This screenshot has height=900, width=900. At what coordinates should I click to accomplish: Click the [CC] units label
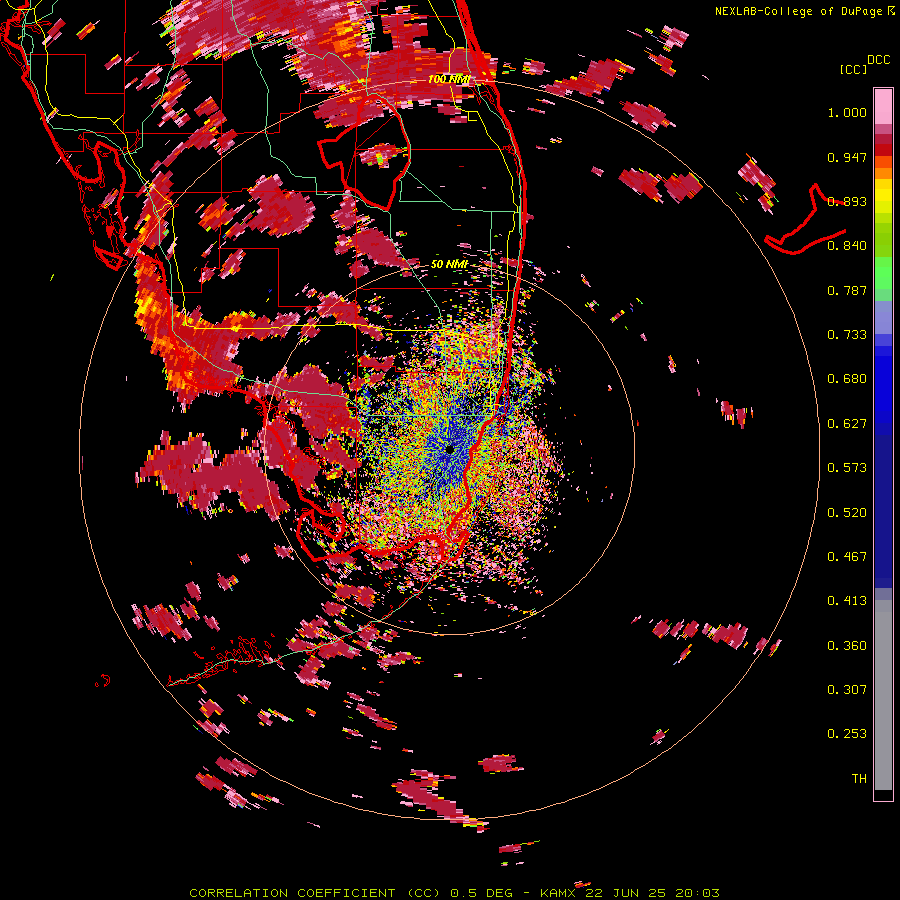[x=853, y=69]
